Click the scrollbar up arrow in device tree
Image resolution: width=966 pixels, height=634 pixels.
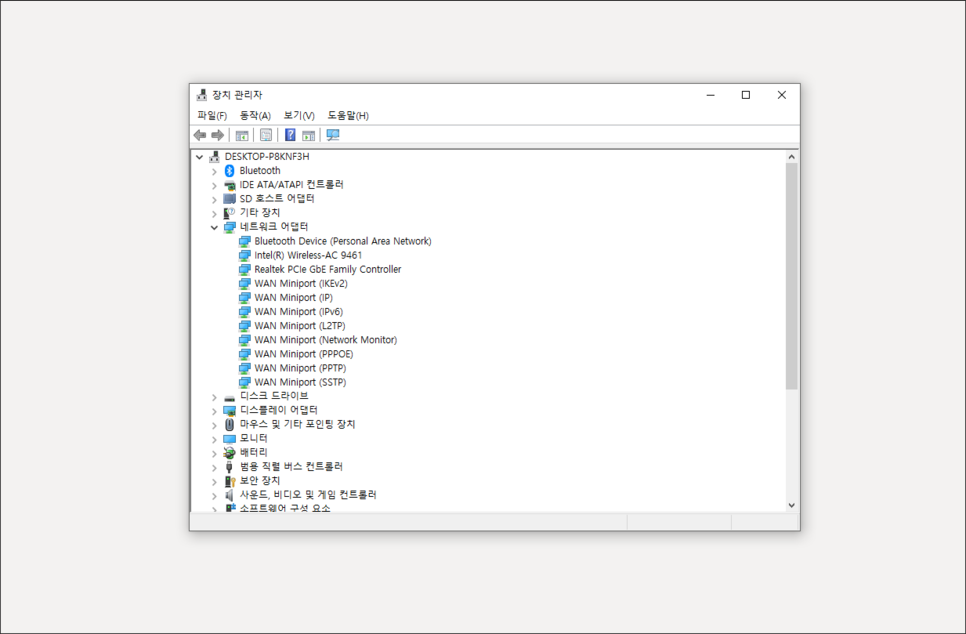click(792, 157)
